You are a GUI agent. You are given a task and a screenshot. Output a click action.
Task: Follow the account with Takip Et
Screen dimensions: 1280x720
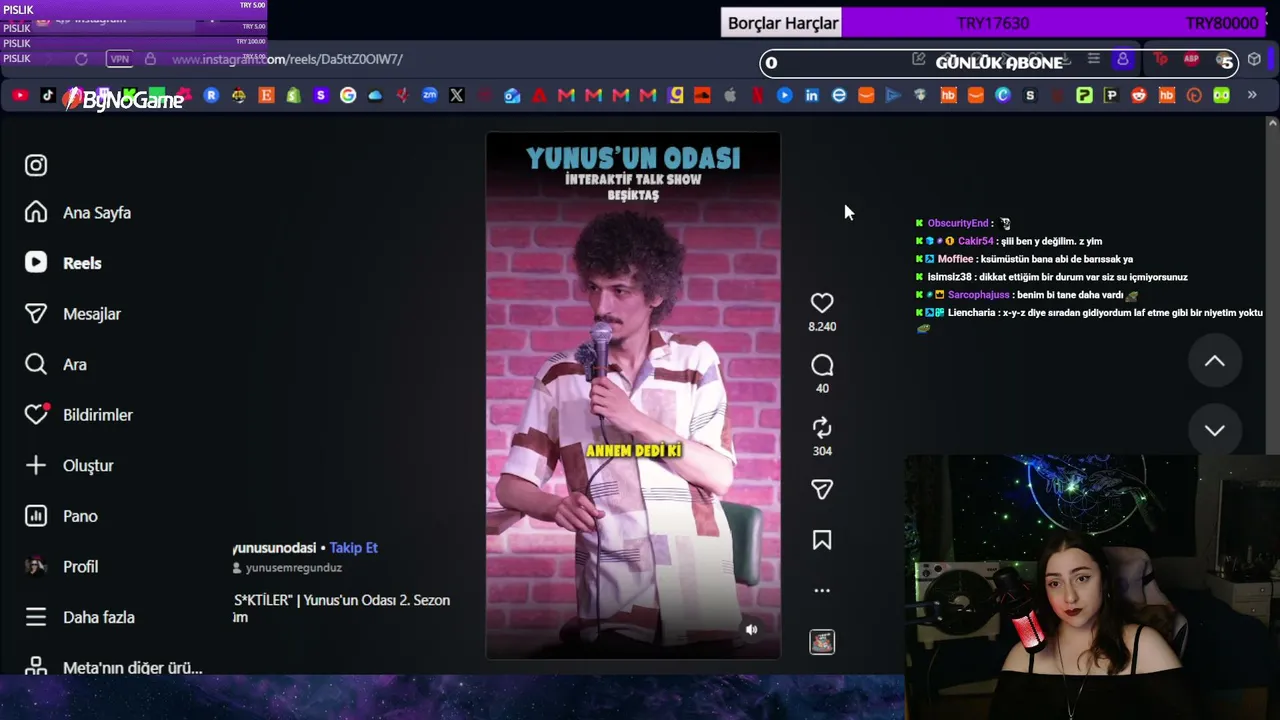point(353,548)
